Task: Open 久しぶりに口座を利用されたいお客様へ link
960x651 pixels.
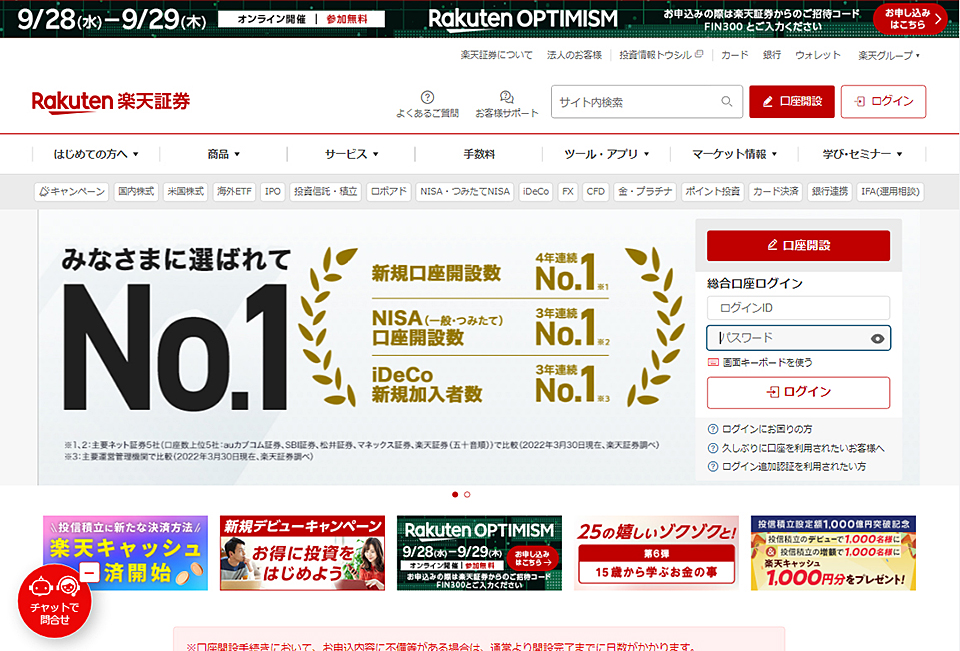Action: click(x=796, y=448)
